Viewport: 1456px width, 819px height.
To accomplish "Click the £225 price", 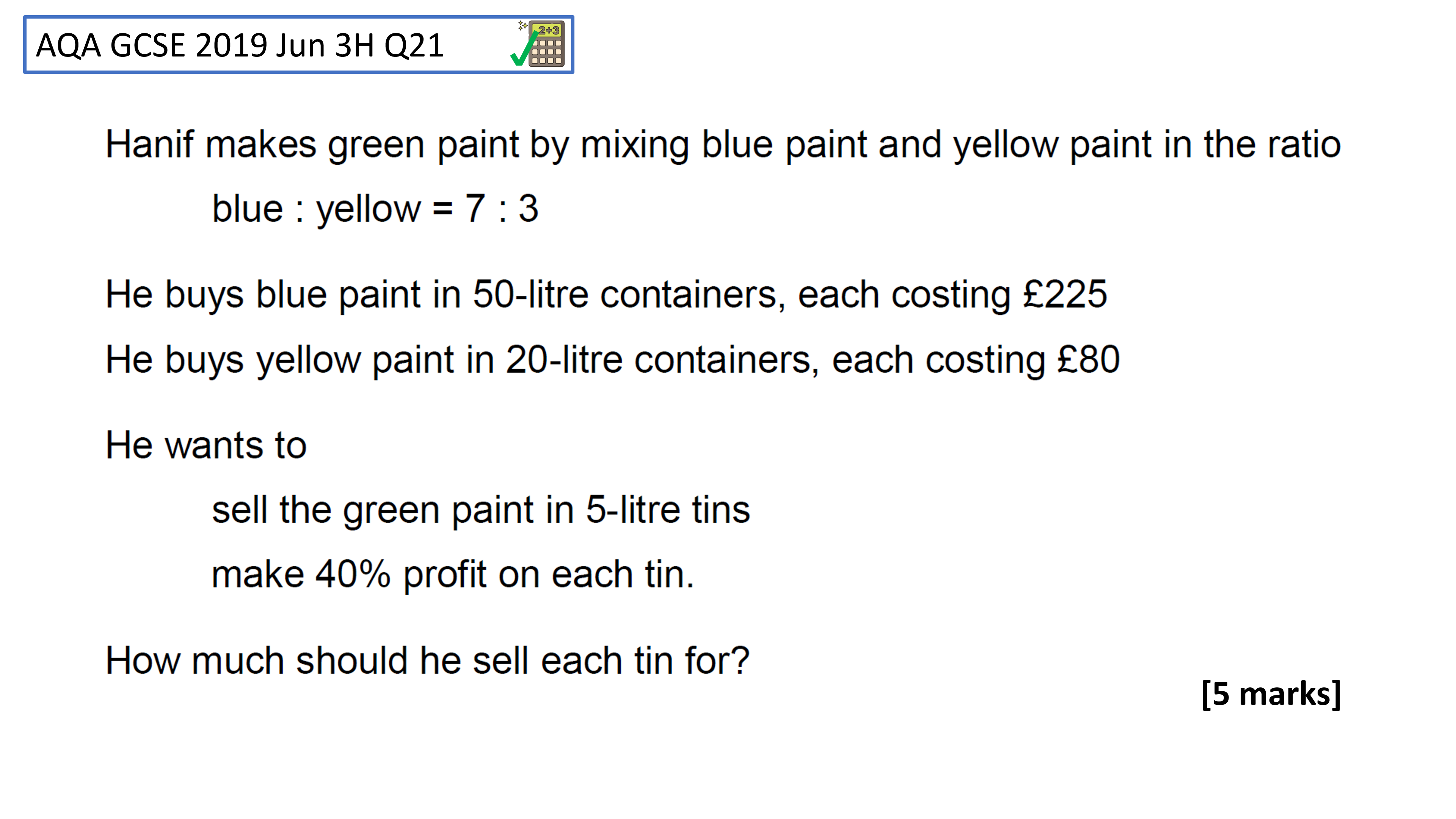I will [1065, 294].
